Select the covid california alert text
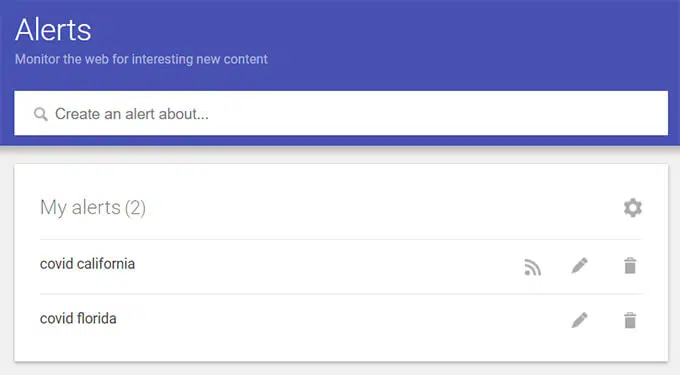 [87, 264]
